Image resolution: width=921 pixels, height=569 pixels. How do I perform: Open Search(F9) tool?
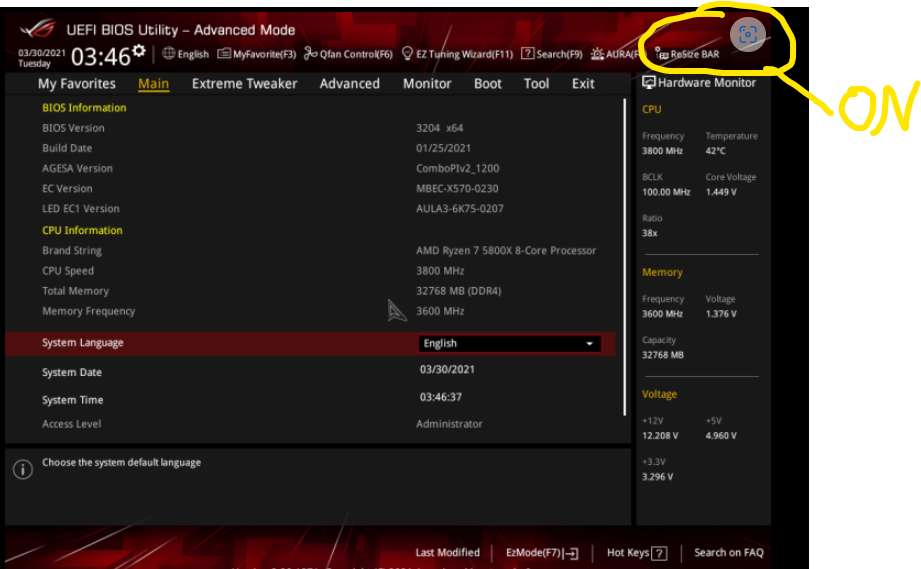pyautogui.click(x=552, y=54)
